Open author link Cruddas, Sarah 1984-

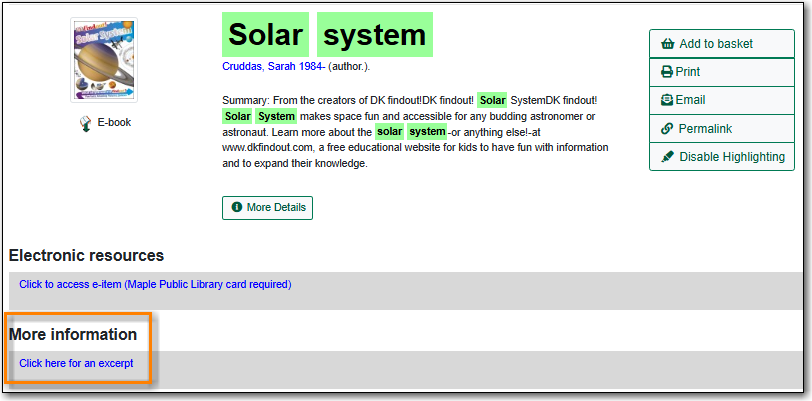coord(273,67)
